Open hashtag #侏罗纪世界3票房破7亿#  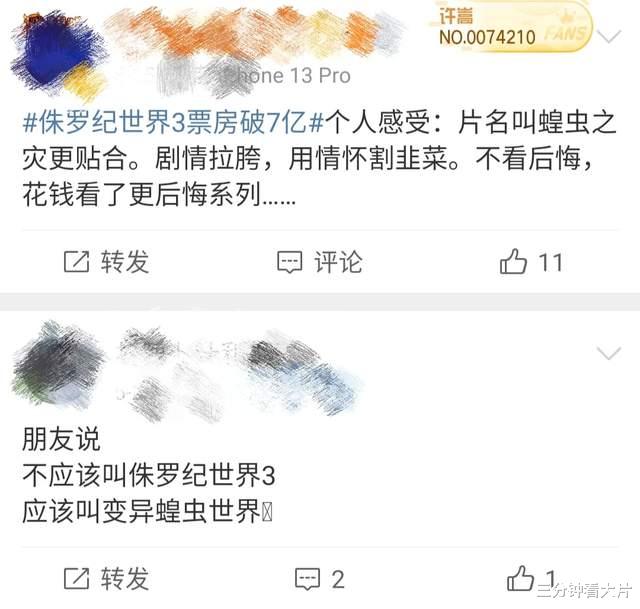coord(173,122)
